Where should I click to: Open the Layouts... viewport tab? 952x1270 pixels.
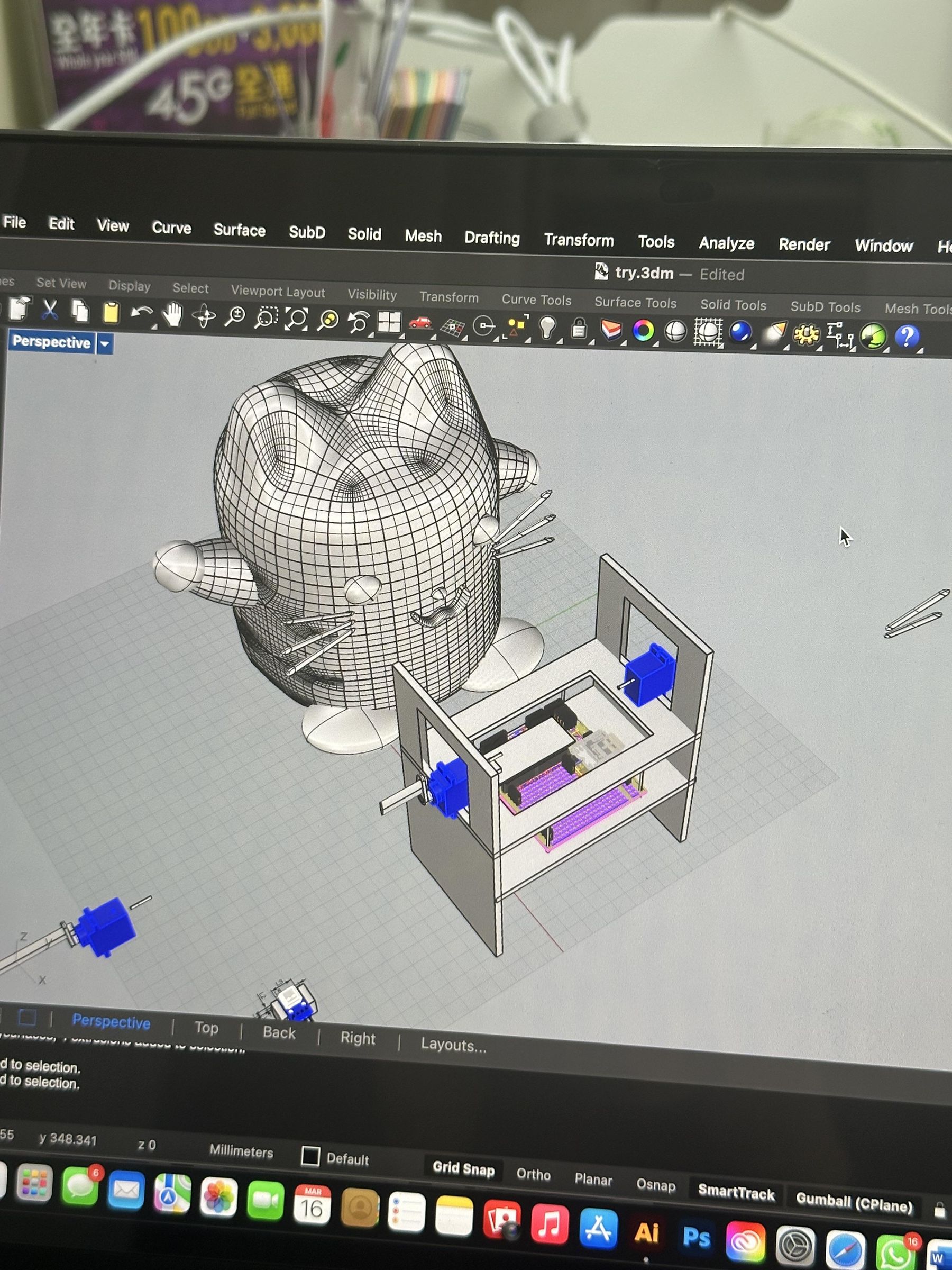(x=453, y=1045)
